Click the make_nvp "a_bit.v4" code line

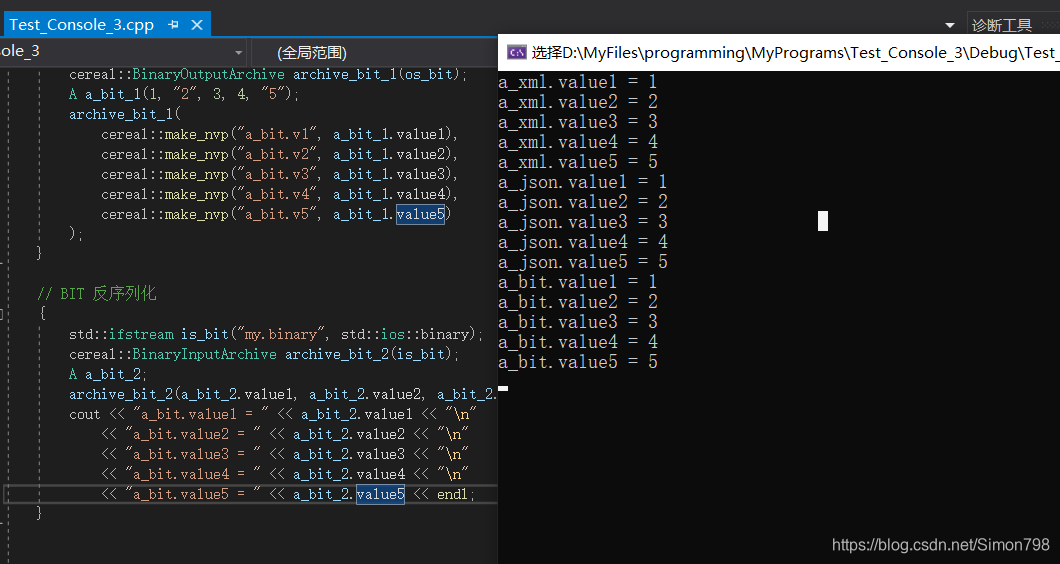point(280,194)
